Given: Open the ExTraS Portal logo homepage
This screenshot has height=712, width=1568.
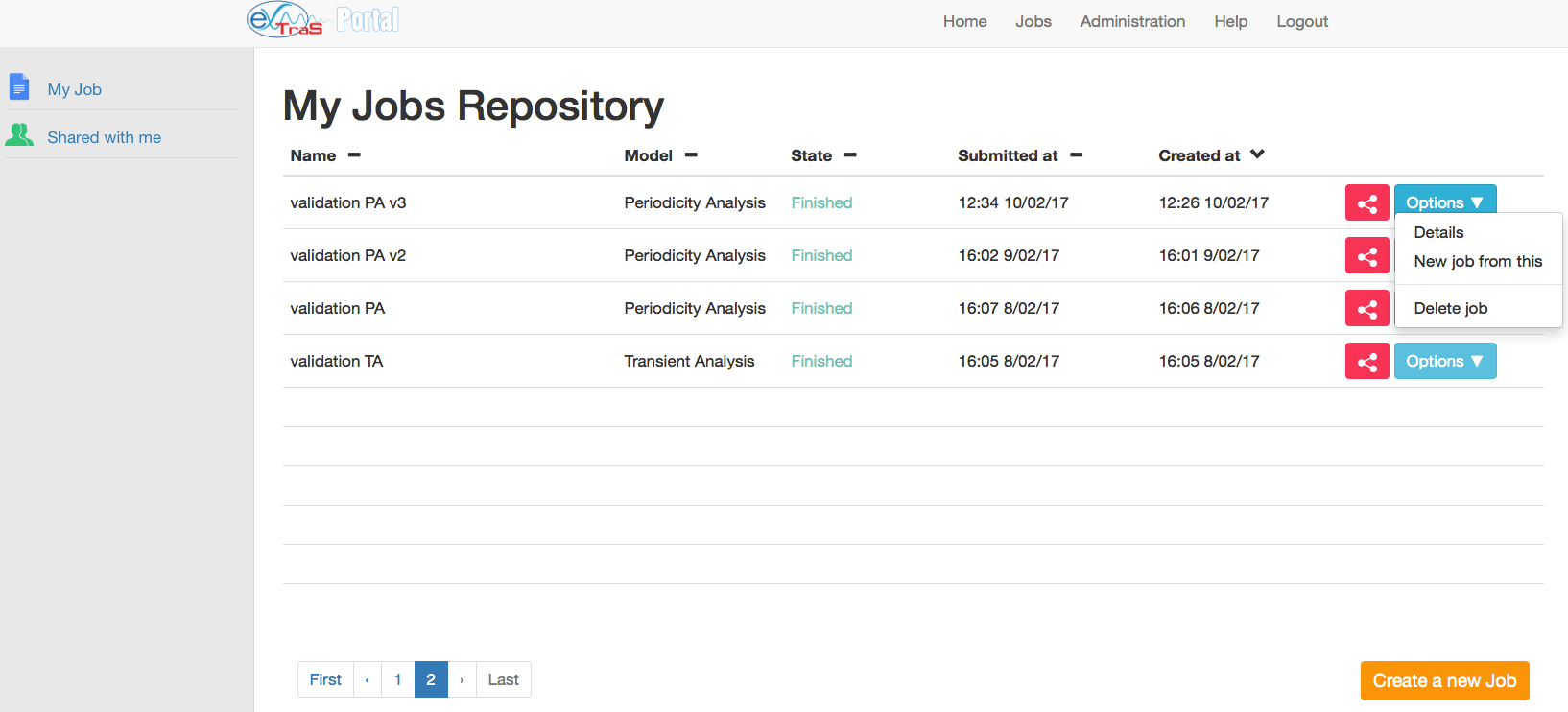Looking at the screenshot, I should pos(322,20).
